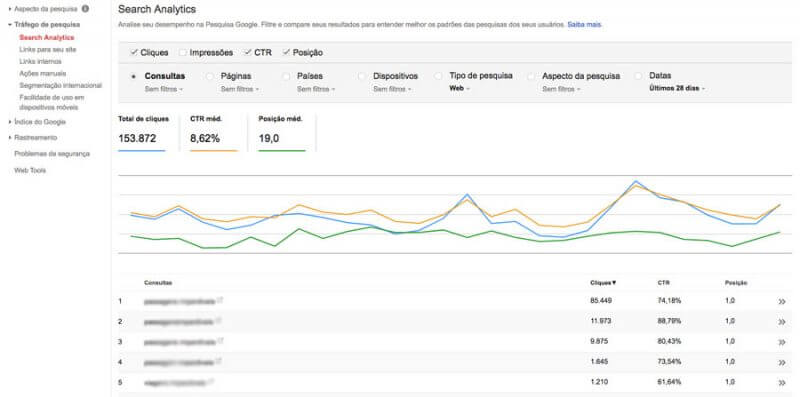Select the Dispositivos radio button
Screen dimensions: 800x397
(362, 77)
